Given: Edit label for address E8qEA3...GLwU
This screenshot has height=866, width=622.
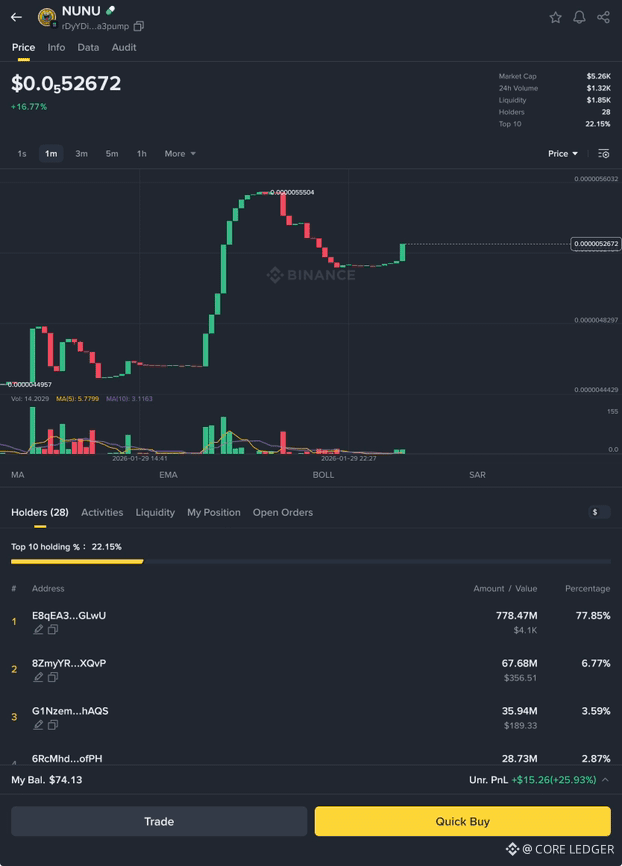Looking at the screenshot, I should coord(38,630).
